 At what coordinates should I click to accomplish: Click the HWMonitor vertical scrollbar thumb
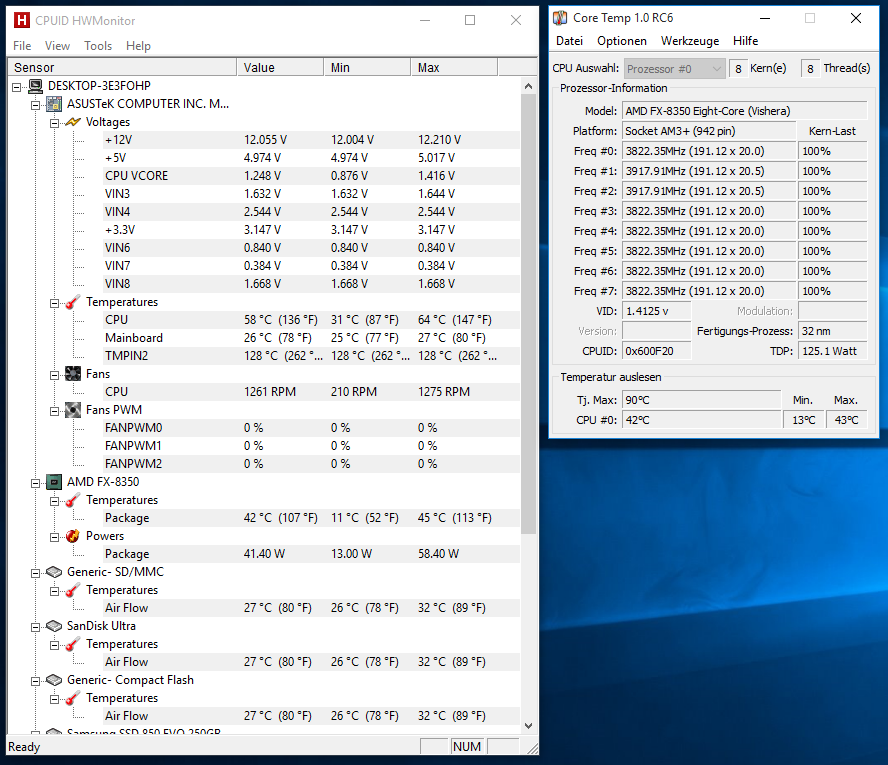point(528,314)
